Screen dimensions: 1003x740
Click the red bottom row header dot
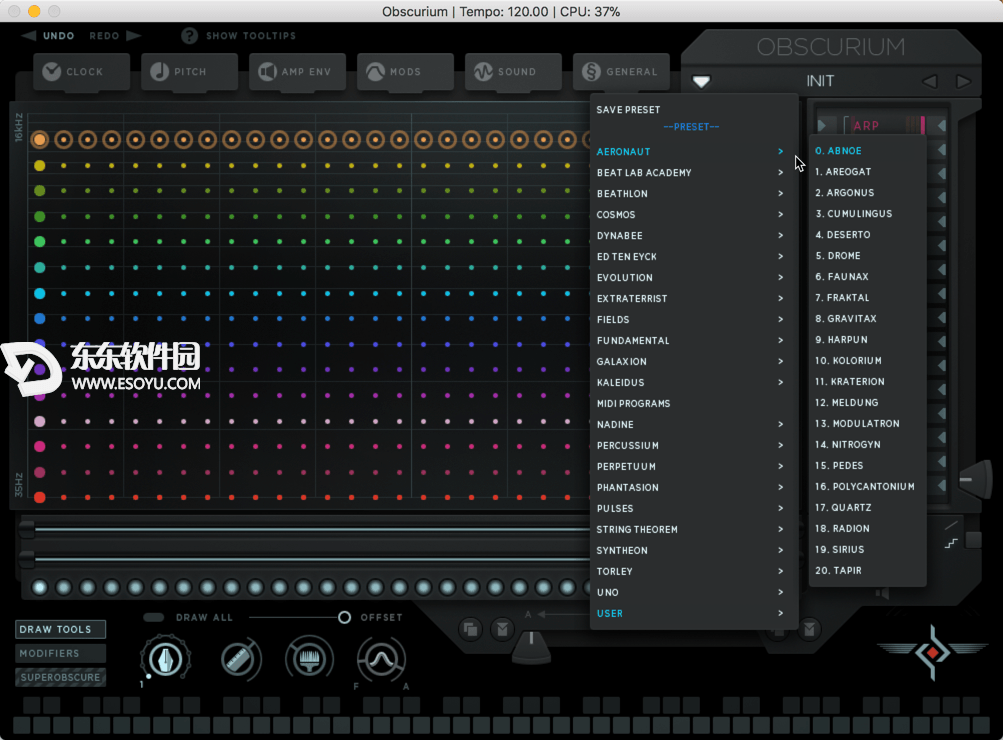pos(40,497)
